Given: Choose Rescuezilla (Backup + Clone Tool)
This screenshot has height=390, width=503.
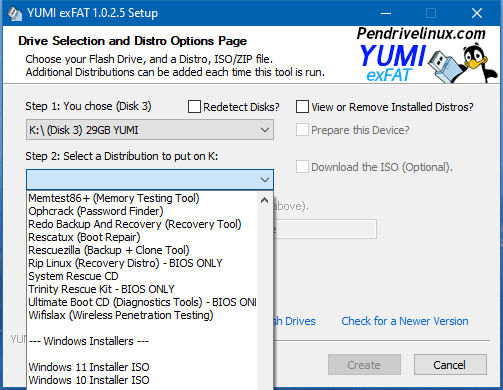Looking at the screenshot, I should (x=109, y=250).
